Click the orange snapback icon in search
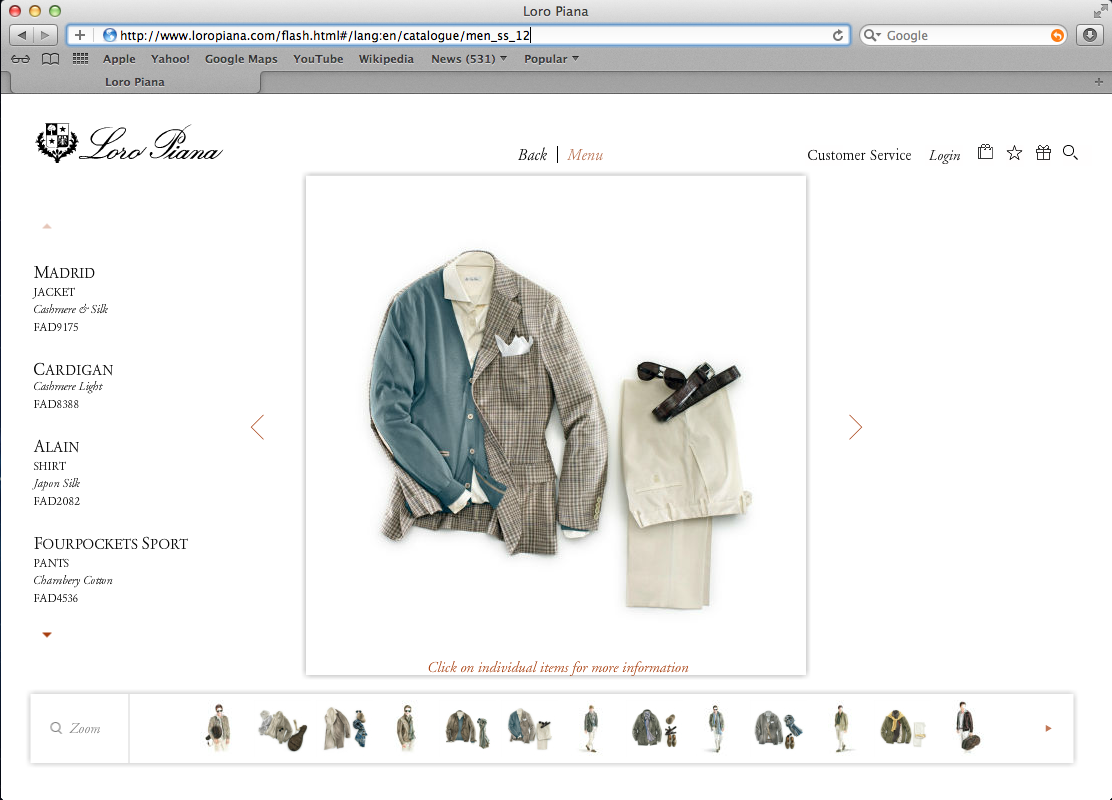Image resolution: width=1112 pixels, height=800 pixels. pyautogui.click(x=1057, y=35)
